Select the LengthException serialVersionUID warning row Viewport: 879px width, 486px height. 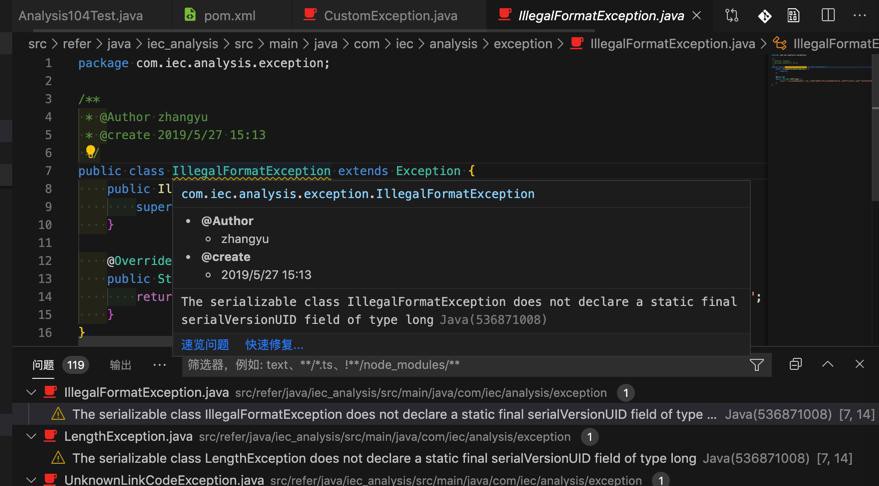pyautogui.click(x=446, y=459)
